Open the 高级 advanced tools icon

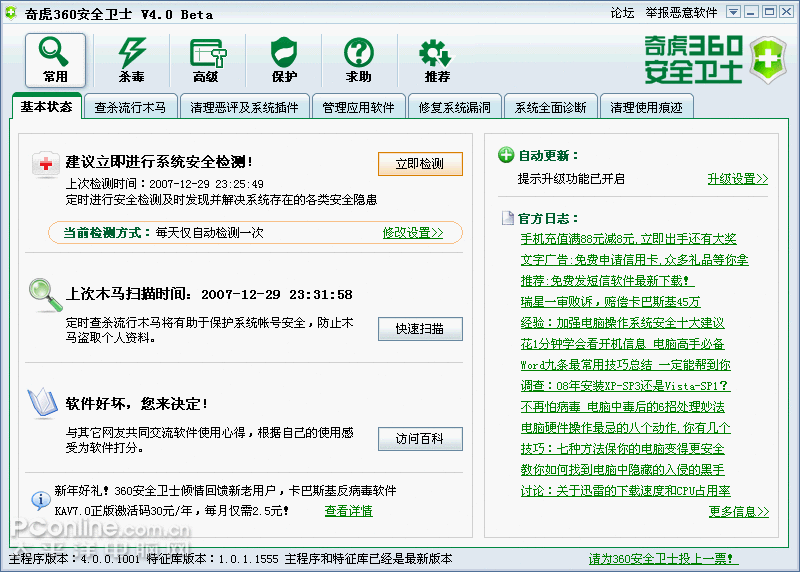pyautogui.click(x=207, y=60)
